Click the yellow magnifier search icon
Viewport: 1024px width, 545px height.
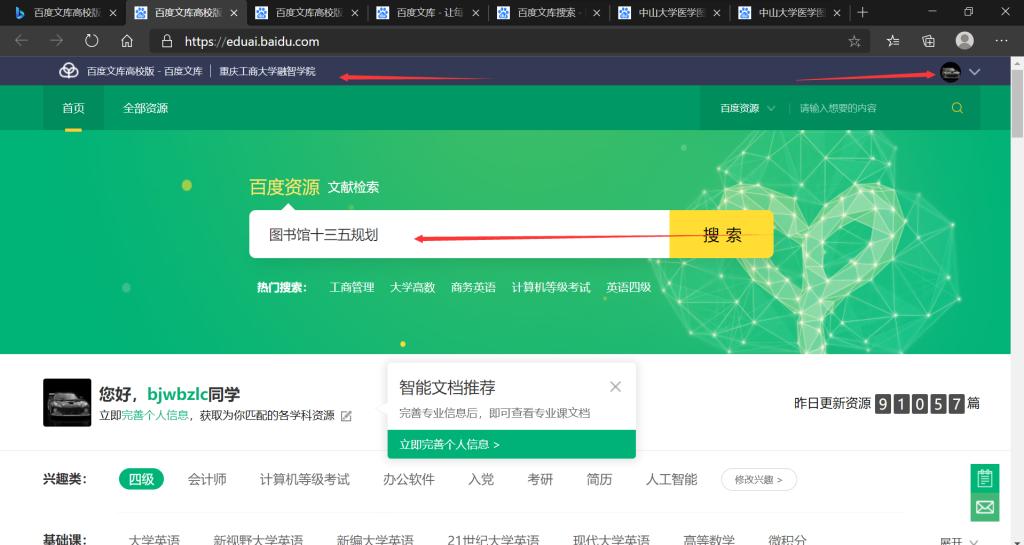957,108
